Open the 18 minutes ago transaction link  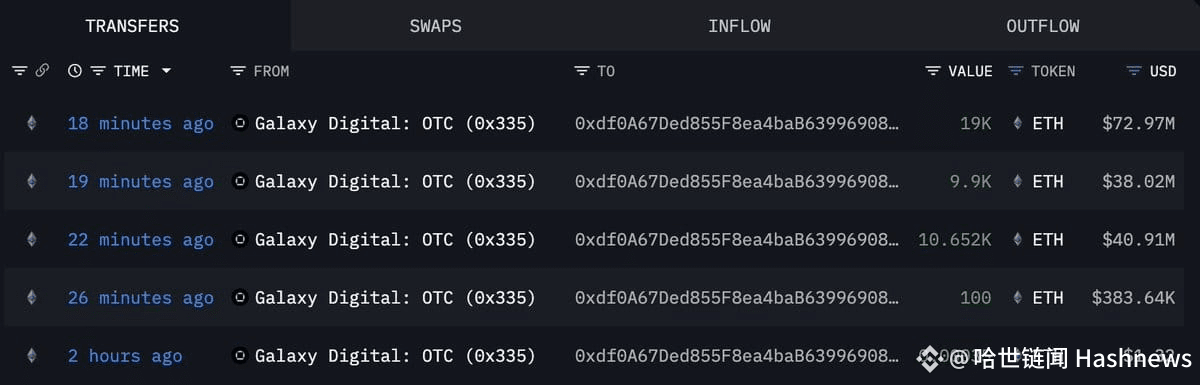tap(140, 124)
